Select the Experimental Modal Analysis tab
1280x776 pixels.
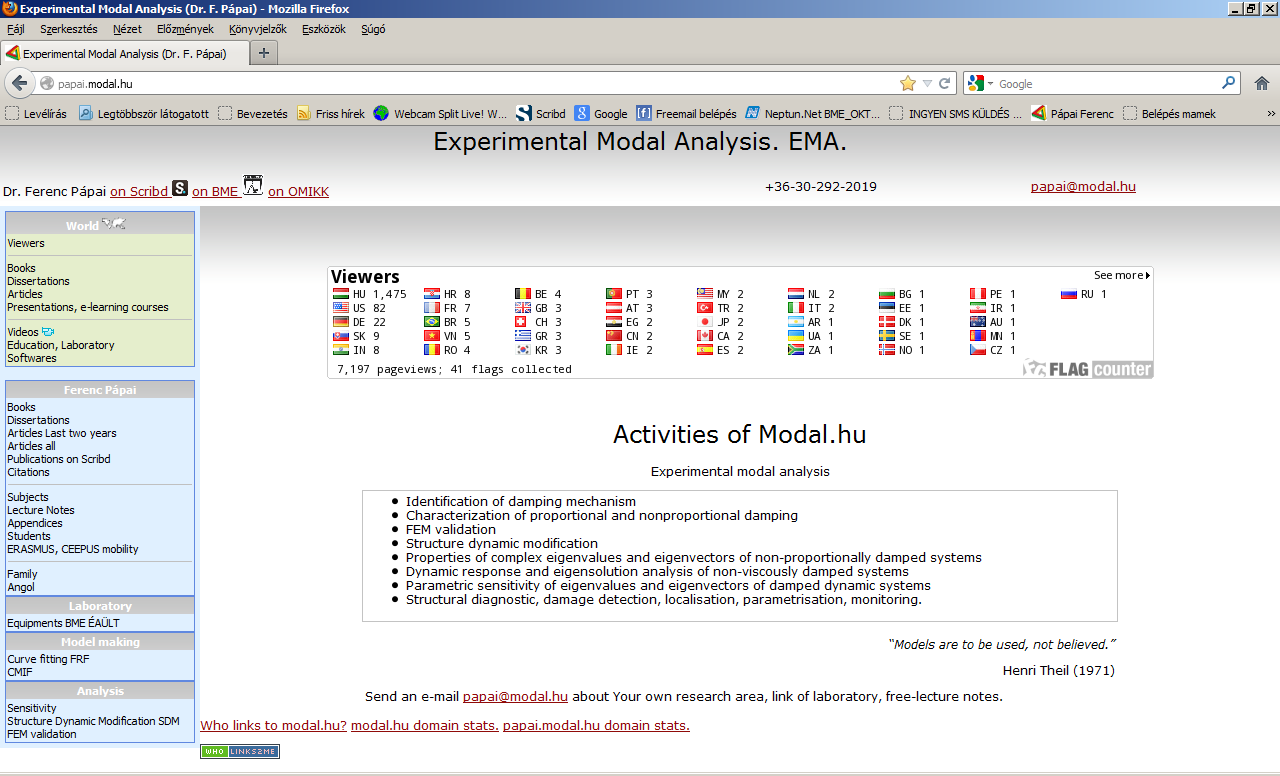point(124,53)
